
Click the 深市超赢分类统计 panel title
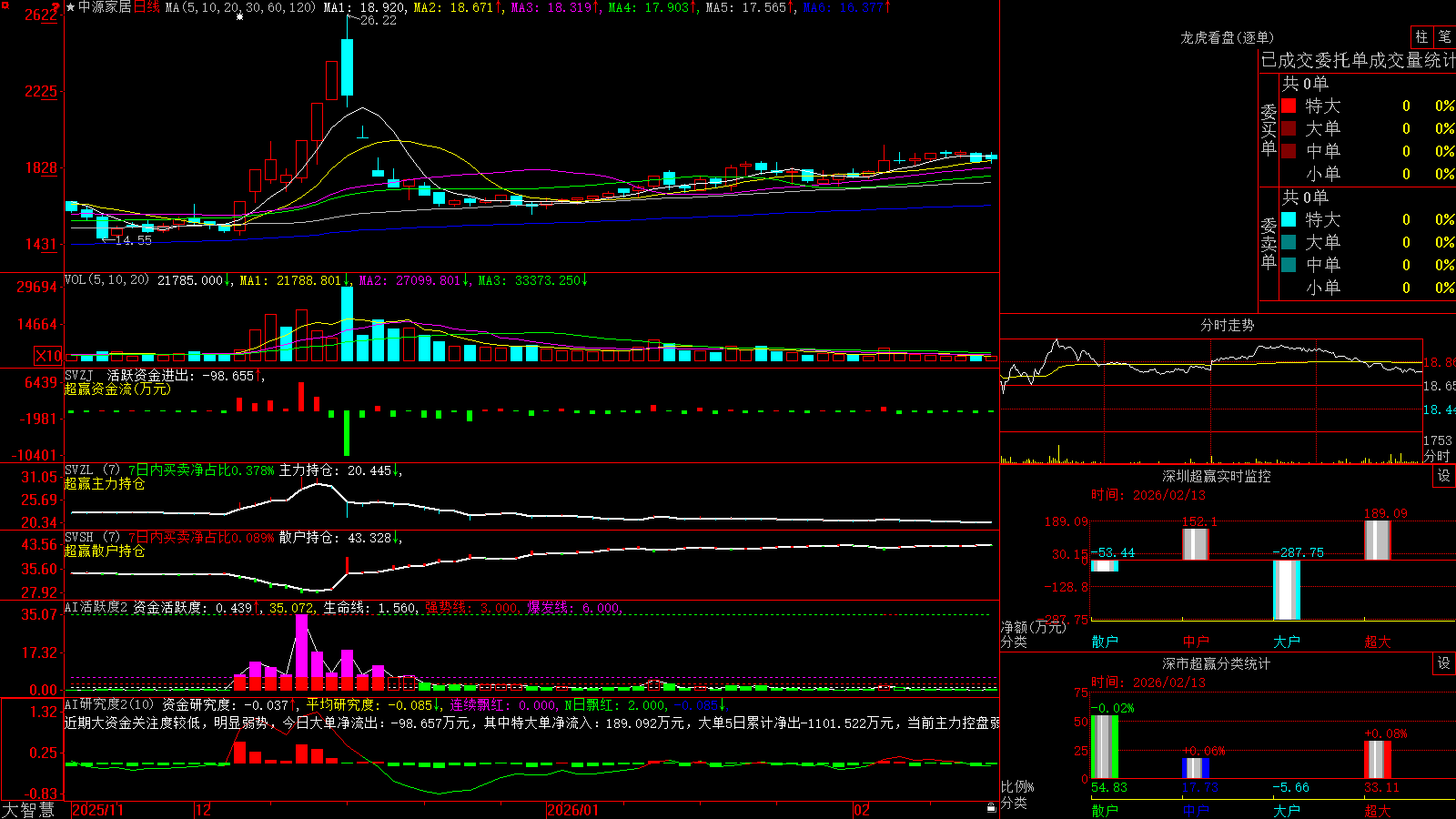point(1217,663)
